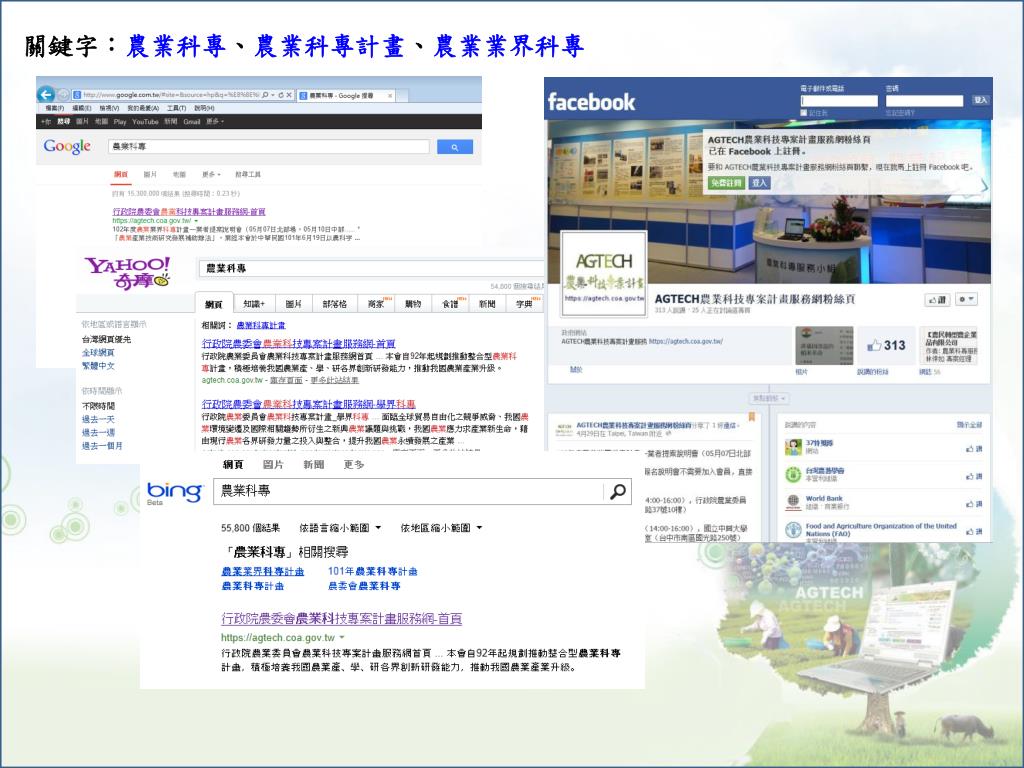1024x768 pixels.
Task: Select the Yahoo 知識+ tab
Action: click(254, 304)
